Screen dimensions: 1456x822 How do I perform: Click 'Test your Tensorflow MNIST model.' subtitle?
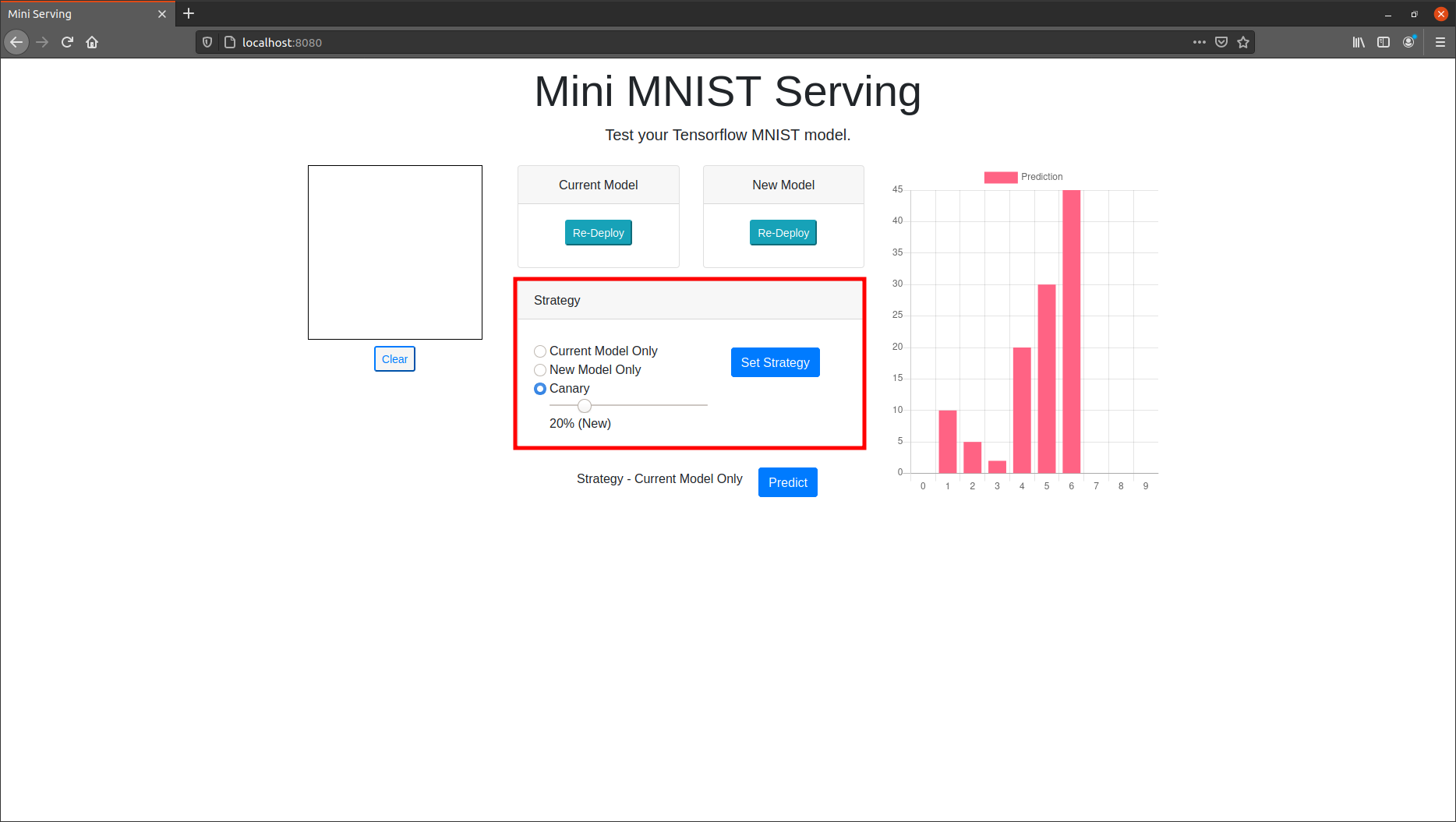pyautogui.click(x=728, y=135)
